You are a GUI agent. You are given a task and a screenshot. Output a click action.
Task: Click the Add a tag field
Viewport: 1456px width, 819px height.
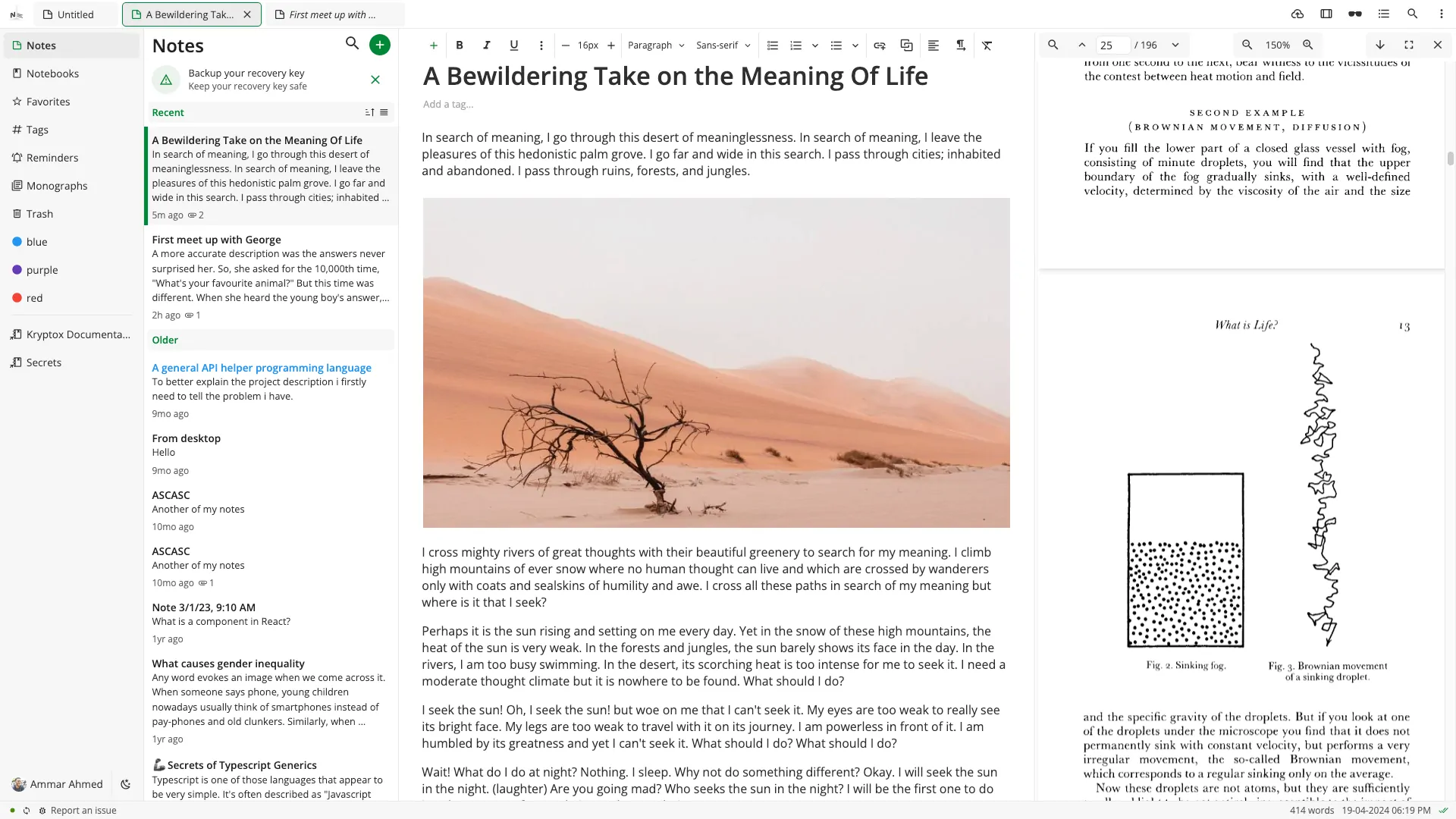tap(448, 105)
